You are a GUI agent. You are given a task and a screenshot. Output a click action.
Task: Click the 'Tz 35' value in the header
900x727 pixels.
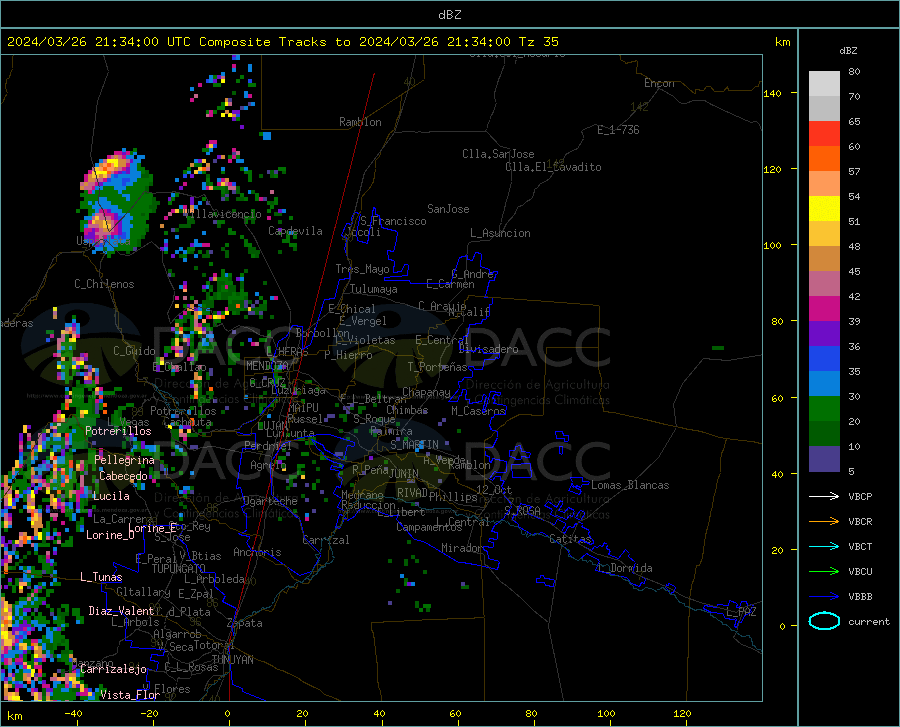(x=538, y=42)
